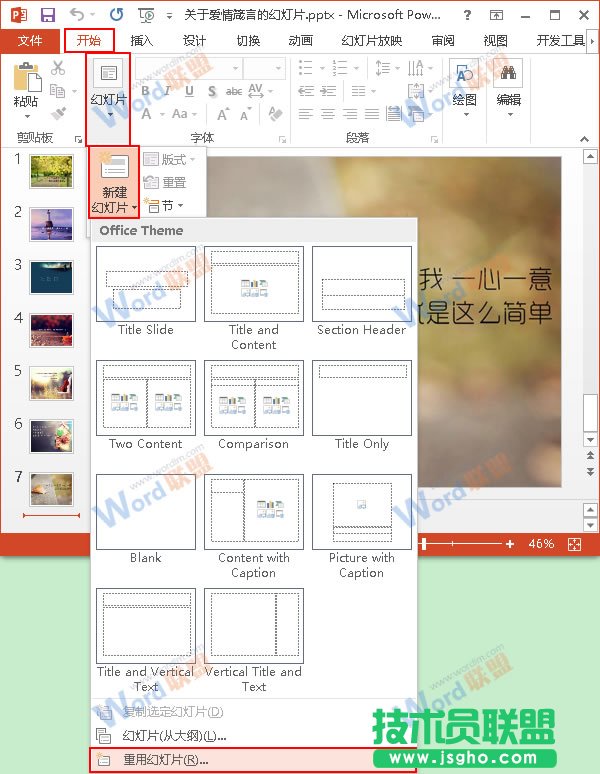Image resolution: width=600 pixels, height=774 pixels.
Task: Switch to the 插入 Insert tab
Action: pyautogui.click(x=142, y=40)
